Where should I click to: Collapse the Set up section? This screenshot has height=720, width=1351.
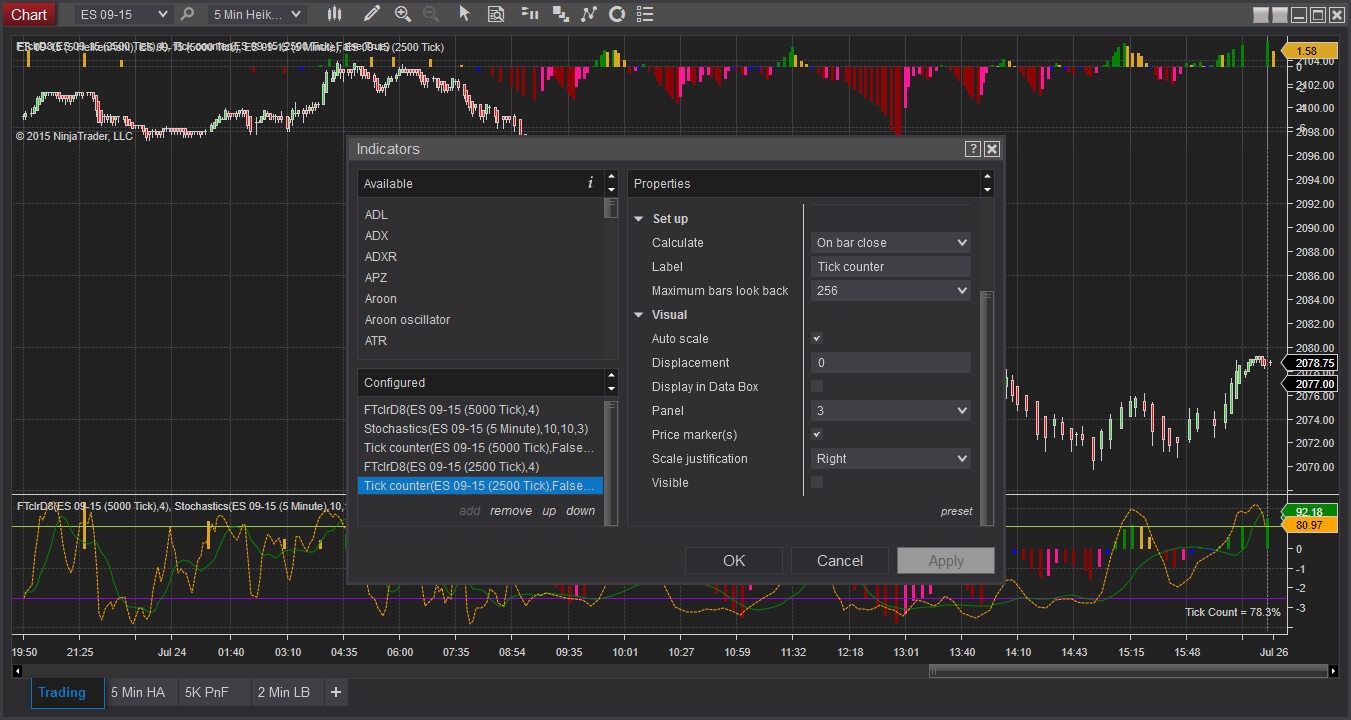(639, 219)
